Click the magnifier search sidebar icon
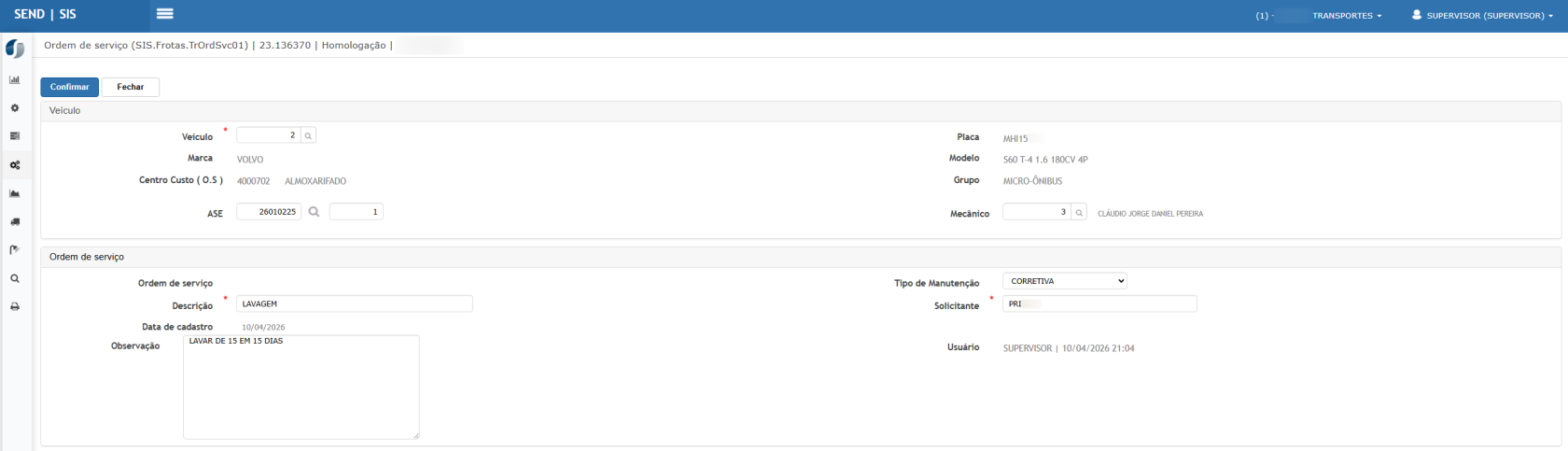 pos(15,278)
